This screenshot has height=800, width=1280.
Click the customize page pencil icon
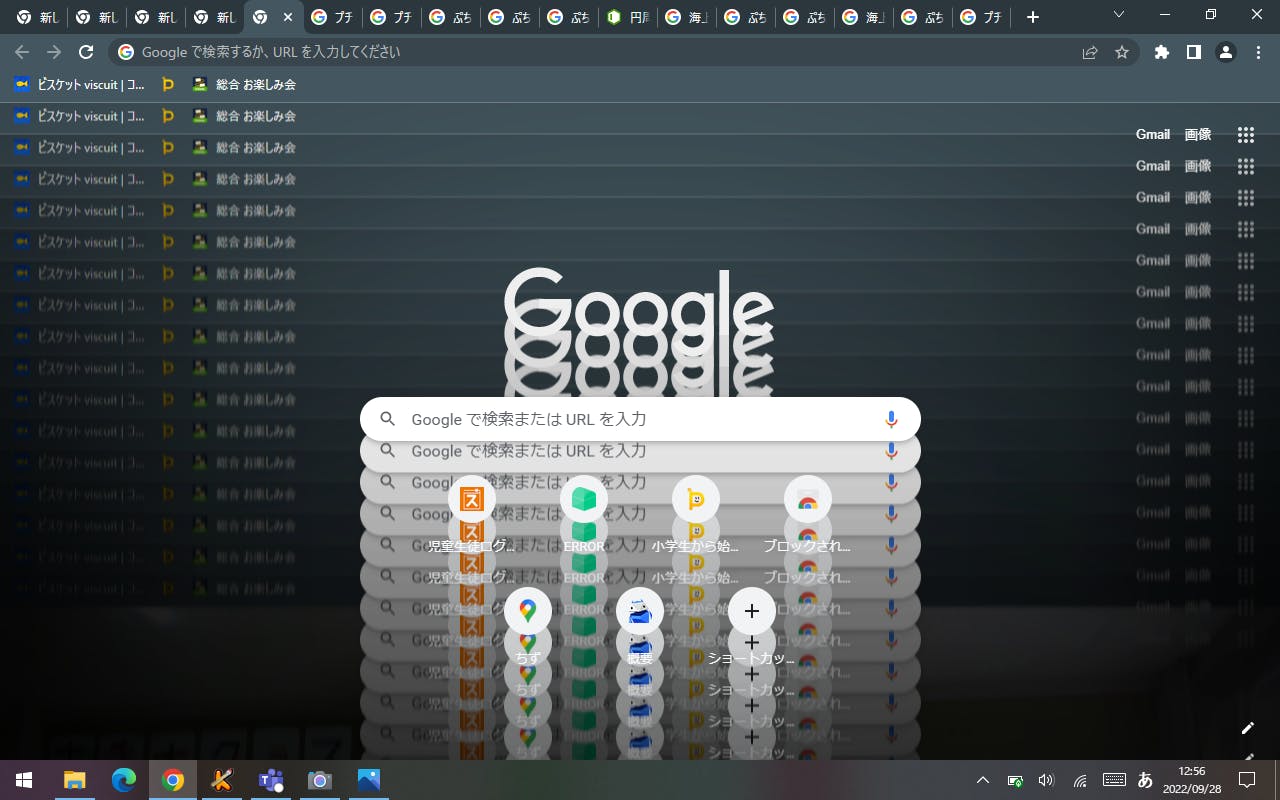(x=1247, y=728)
